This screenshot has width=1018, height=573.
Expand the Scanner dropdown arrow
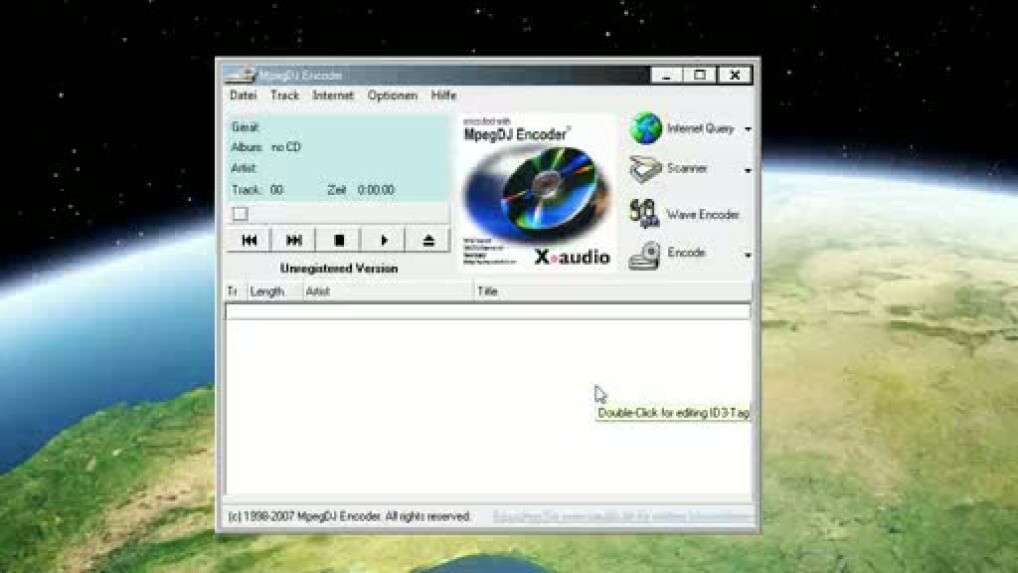tap(747, 171)
